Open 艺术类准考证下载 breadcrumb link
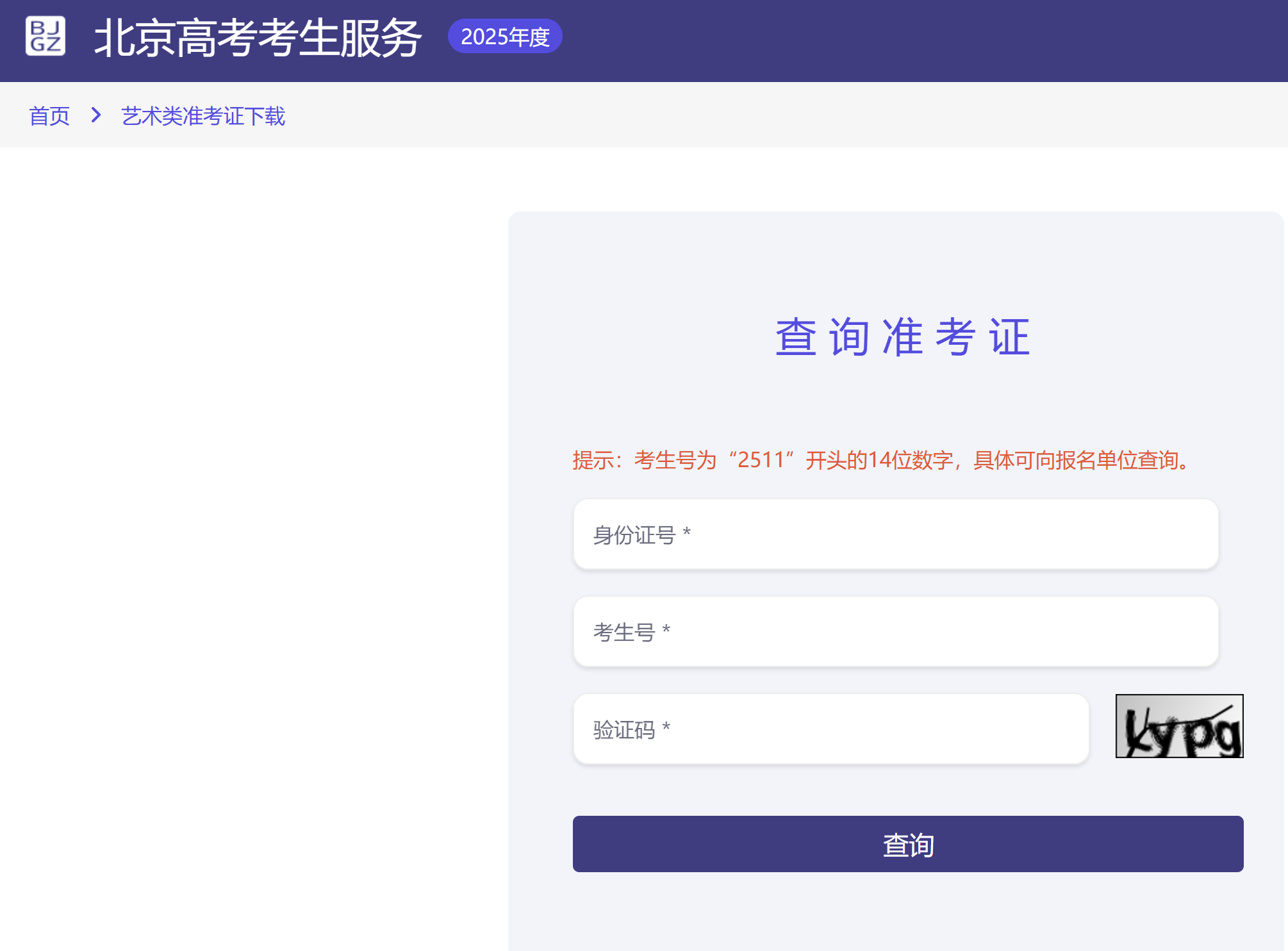Viewport: 1288px width, 951px height. 203,116
